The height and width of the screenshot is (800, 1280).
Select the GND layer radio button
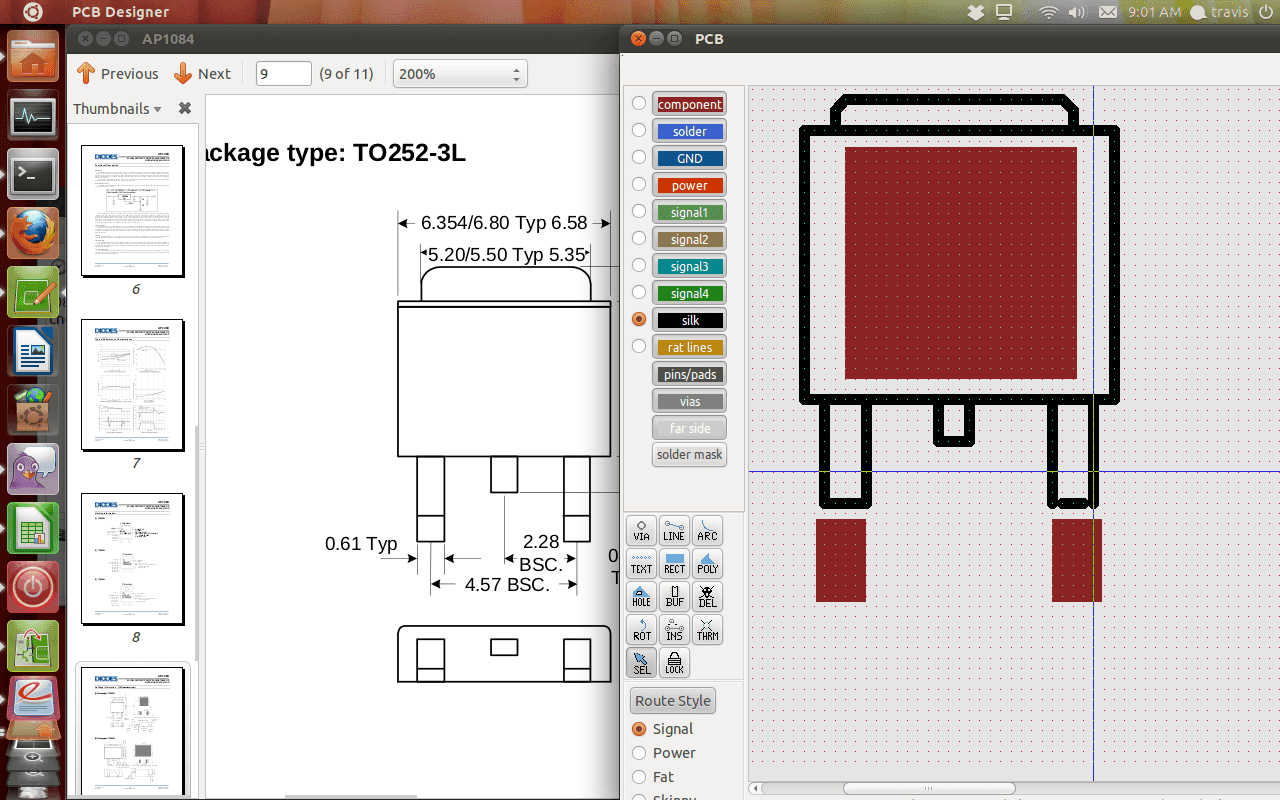639,157
